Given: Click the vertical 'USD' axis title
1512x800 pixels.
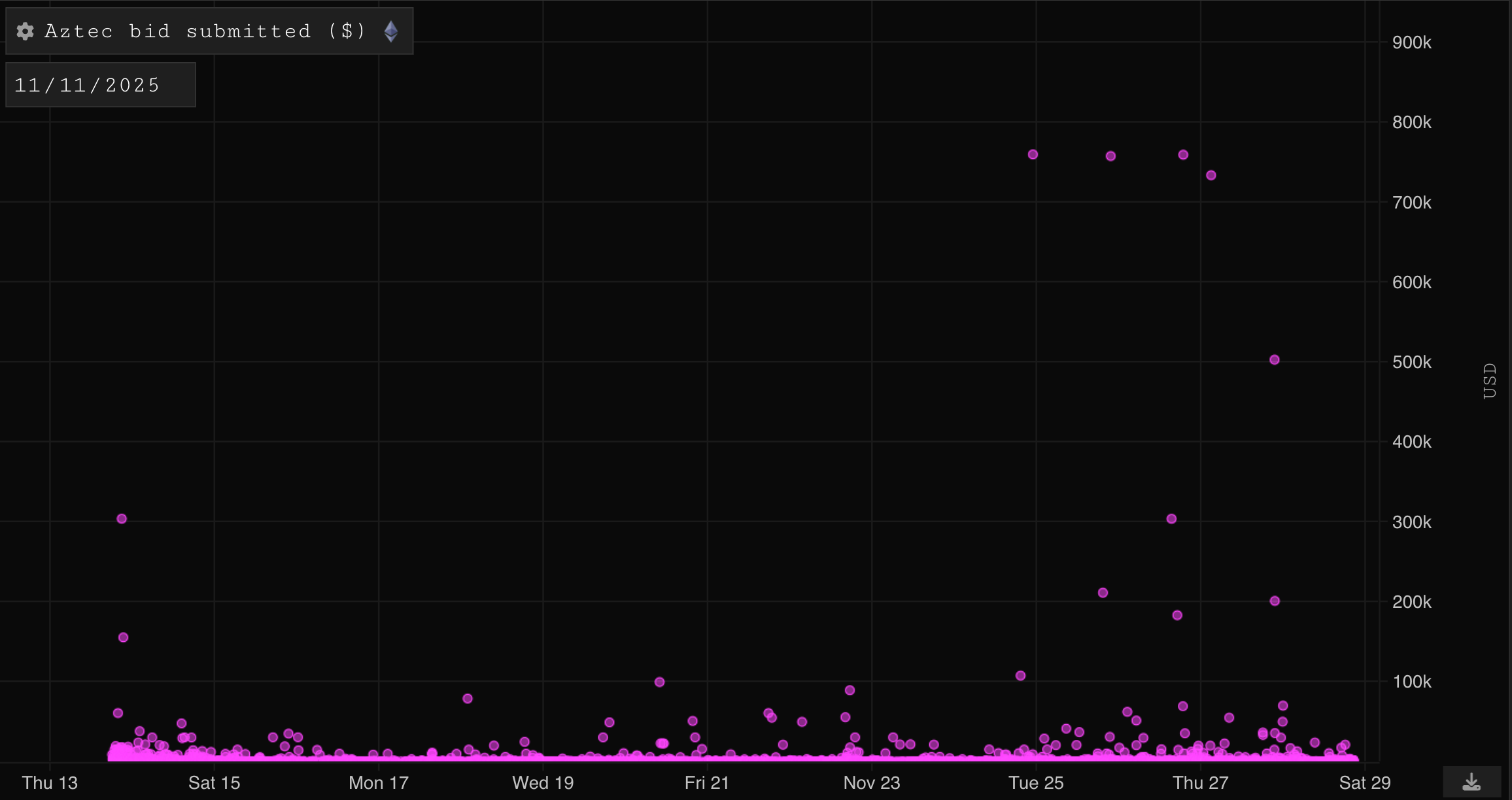Looking at the screenshot, I should (1489, 381).
